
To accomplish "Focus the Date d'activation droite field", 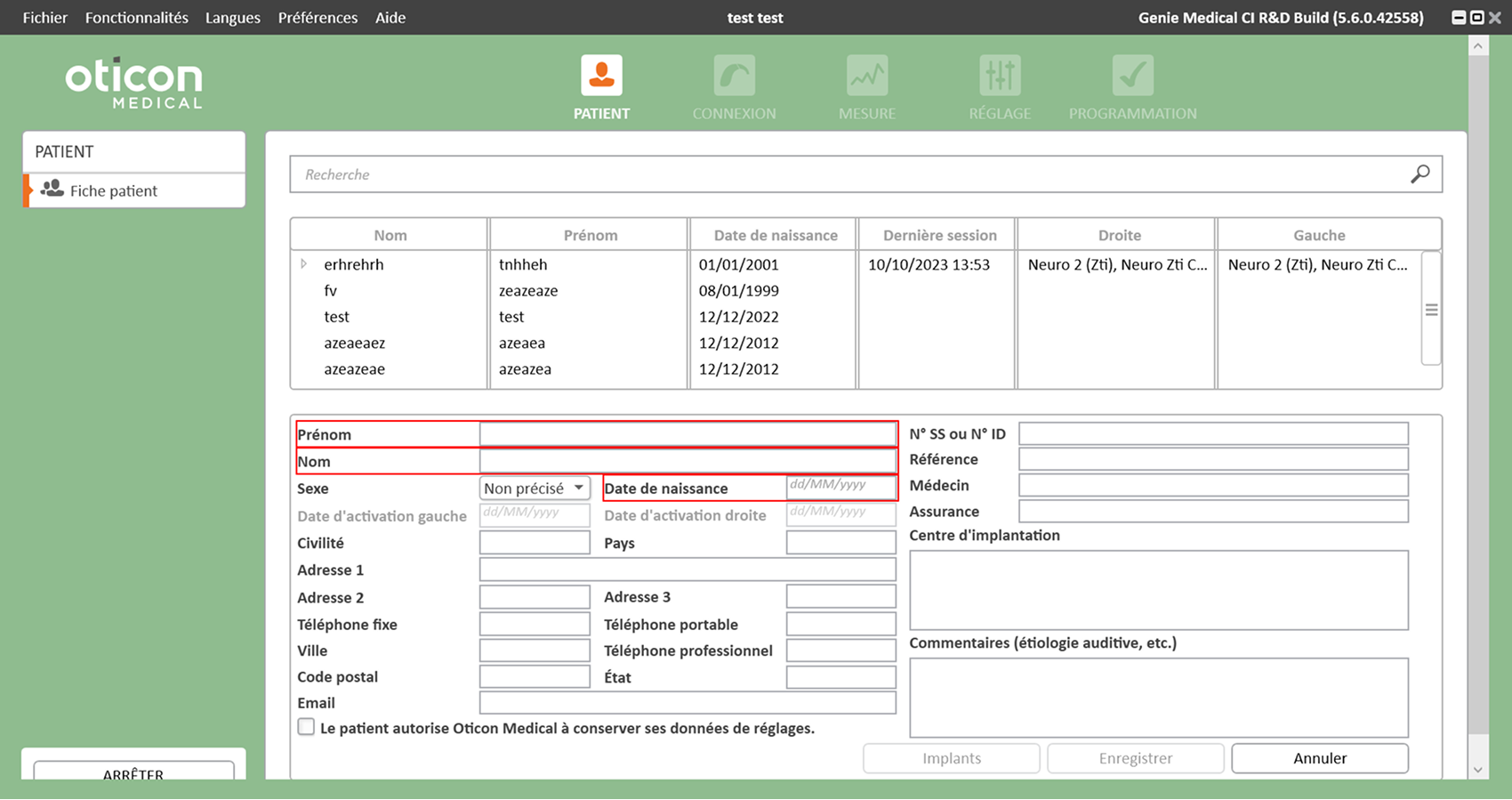I will (x=840, y=515).
